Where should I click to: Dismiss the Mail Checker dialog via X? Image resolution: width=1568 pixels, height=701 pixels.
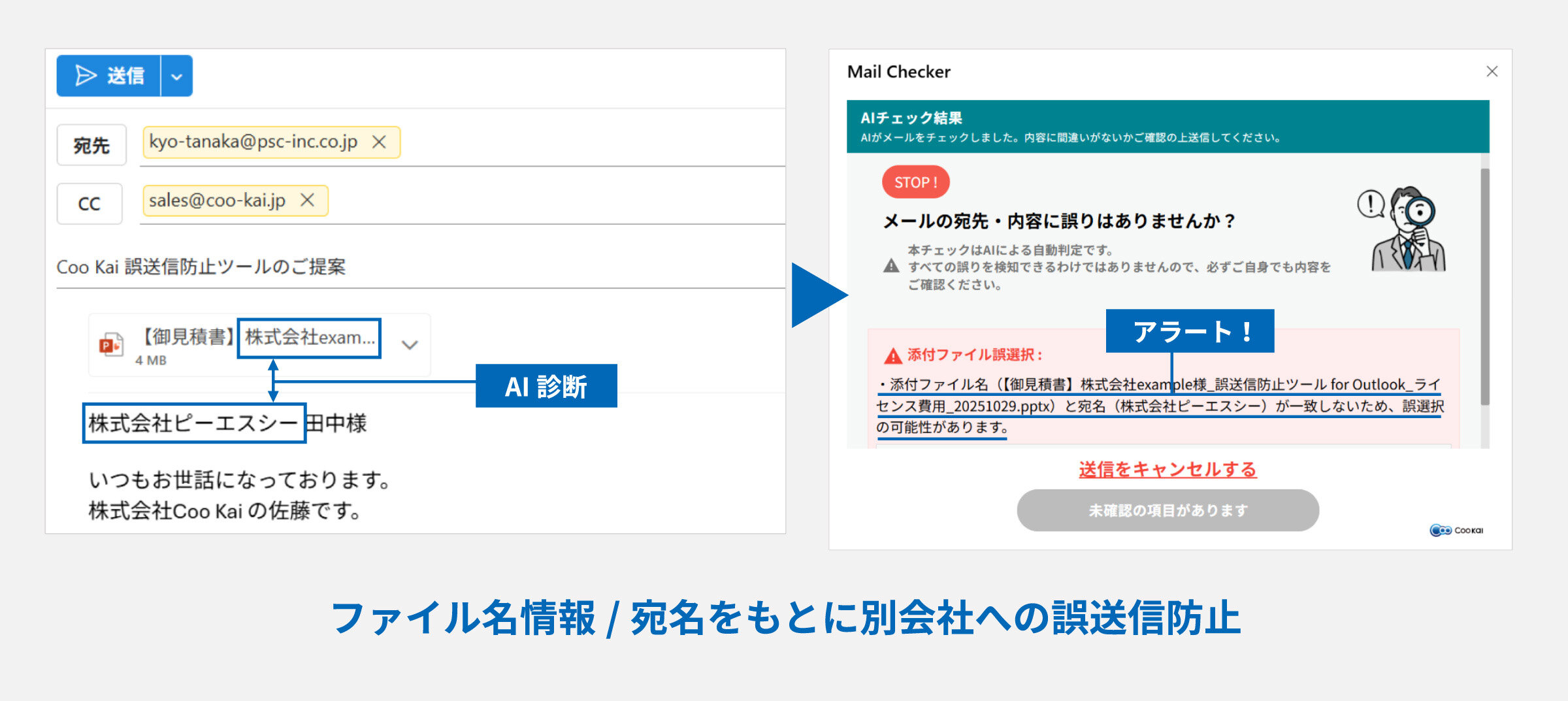coord(1492,72)
